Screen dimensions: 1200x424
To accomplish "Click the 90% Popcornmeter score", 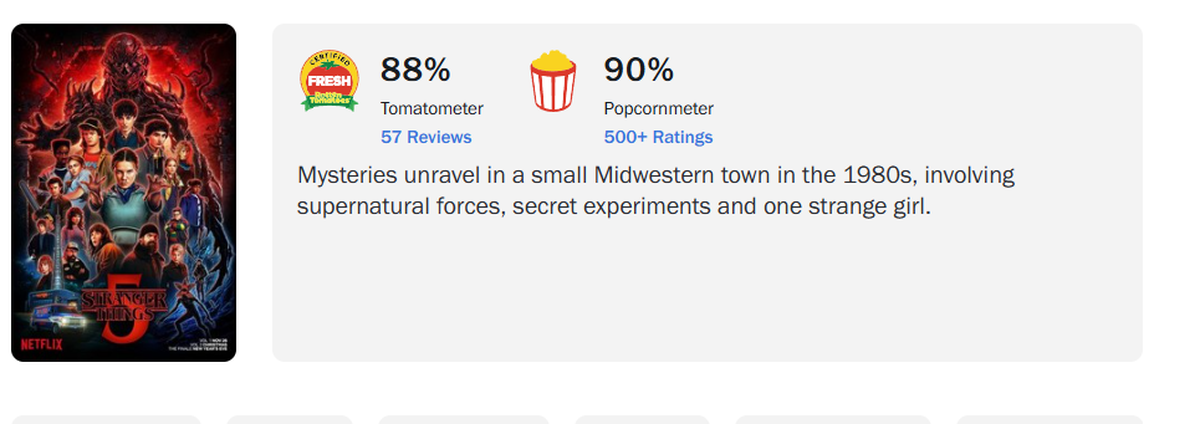I will pyautogui.click(x=638, y=70).
